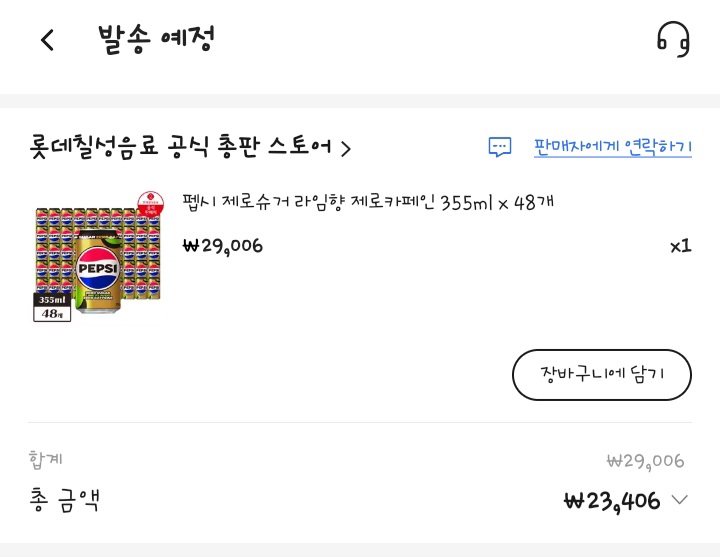This screenshot has width=720, height=557.
Task: Tap the Pepsi logo on the can
Action: 97,268
